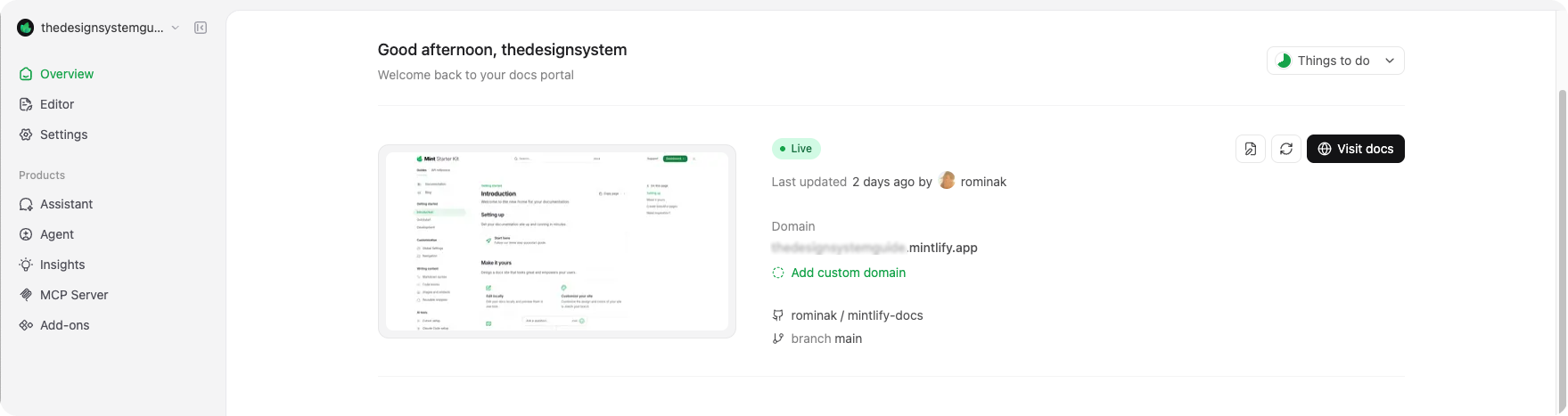Click the globe icon on Visit docs
This screenshot has width=1568, height=416.
(1325, 149)
